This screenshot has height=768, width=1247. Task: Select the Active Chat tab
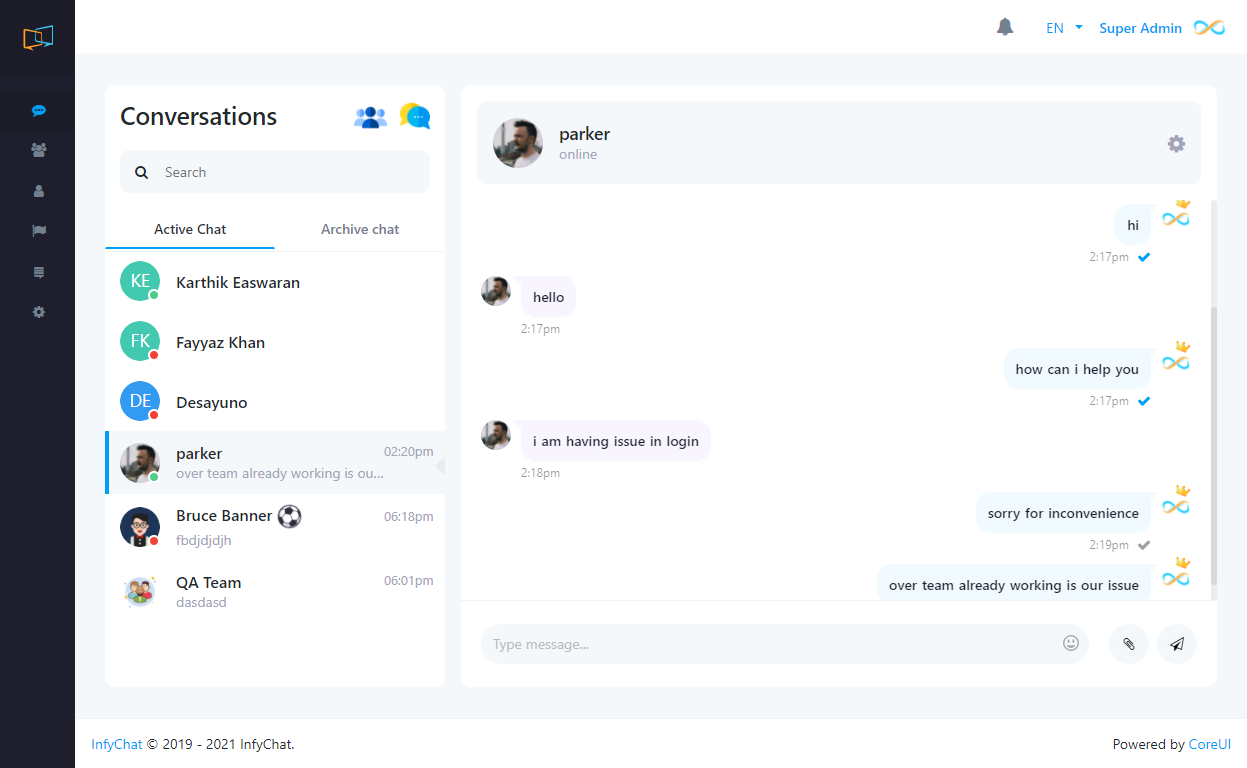pos(189,229)
